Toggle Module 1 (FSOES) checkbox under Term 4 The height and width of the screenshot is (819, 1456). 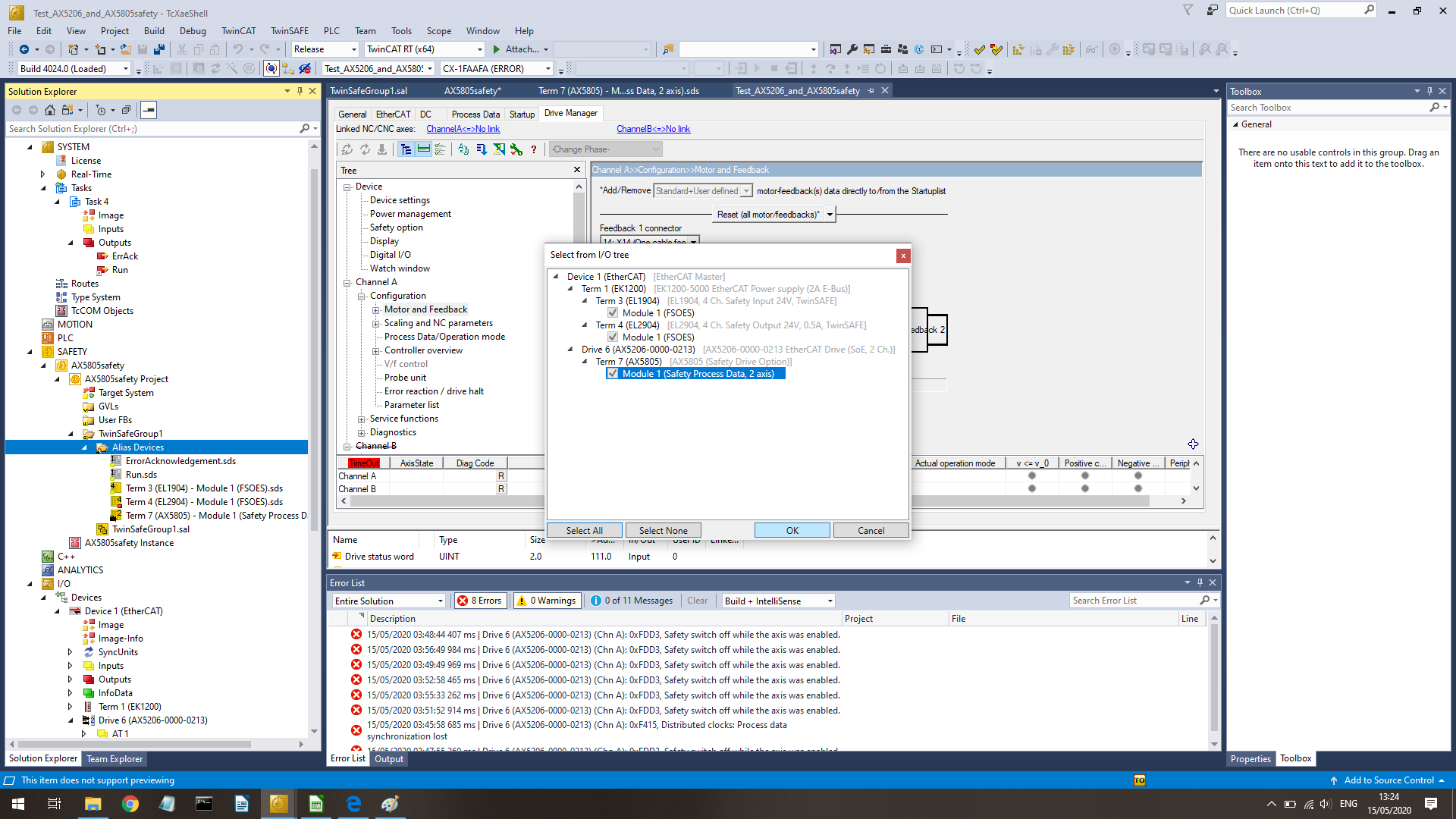point(613,337)
